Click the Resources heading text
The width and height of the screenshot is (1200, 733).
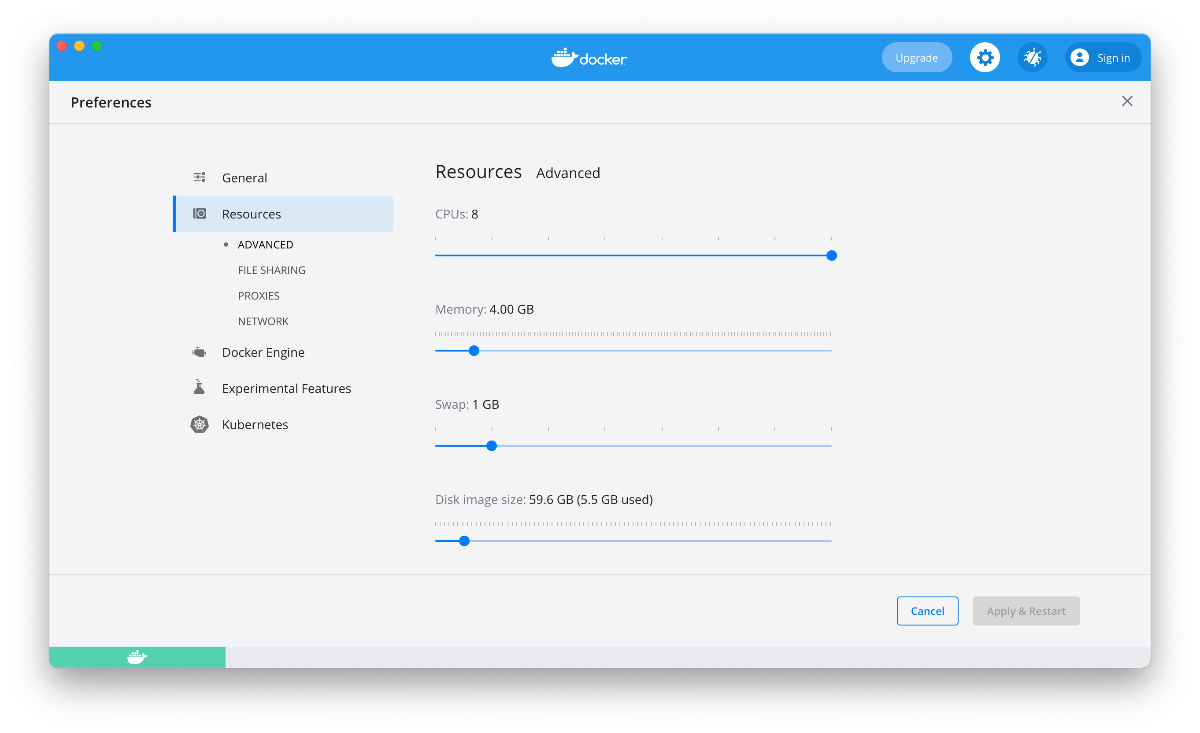[479, 172]
